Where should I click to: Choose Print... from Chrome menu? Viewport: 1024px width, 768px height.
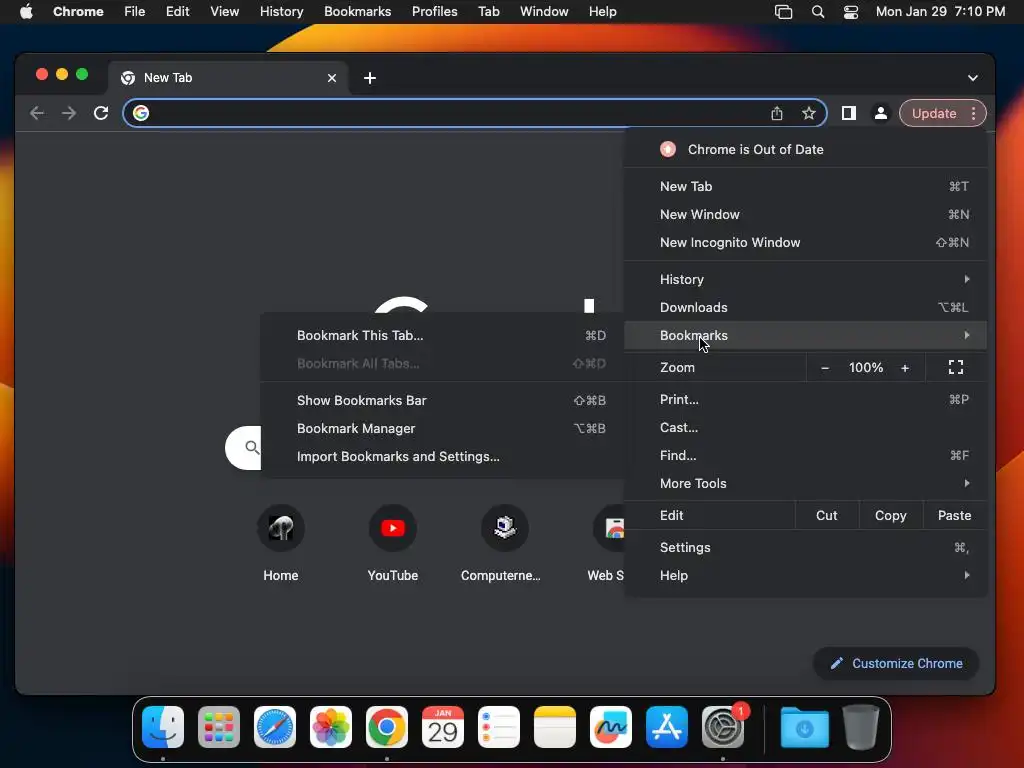[x=806, y=400]
